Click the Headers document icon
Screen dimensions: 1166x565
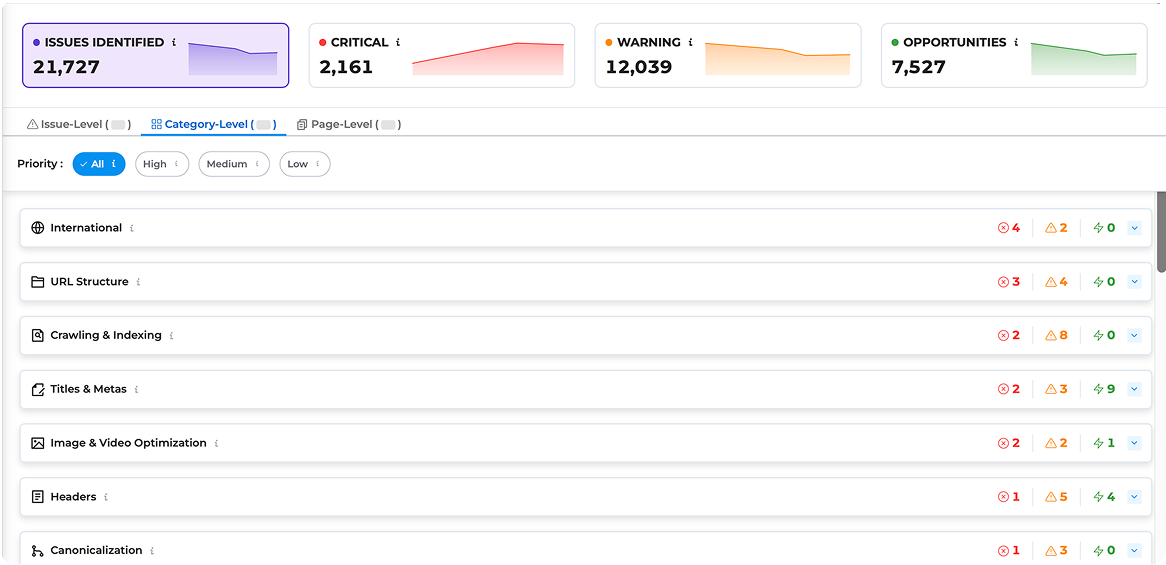(x=38, y=497)
